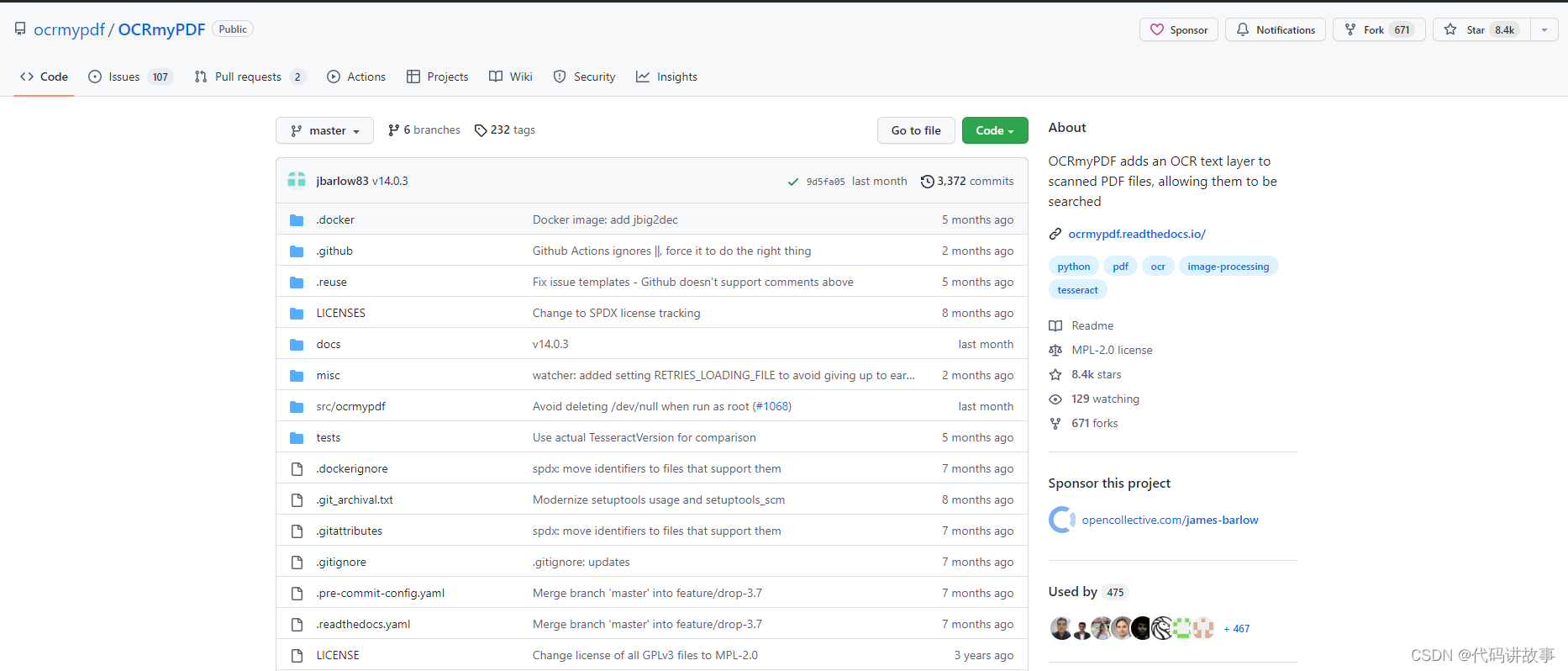
Task: Click the tests folder icon
Action: tap(297, 437)
